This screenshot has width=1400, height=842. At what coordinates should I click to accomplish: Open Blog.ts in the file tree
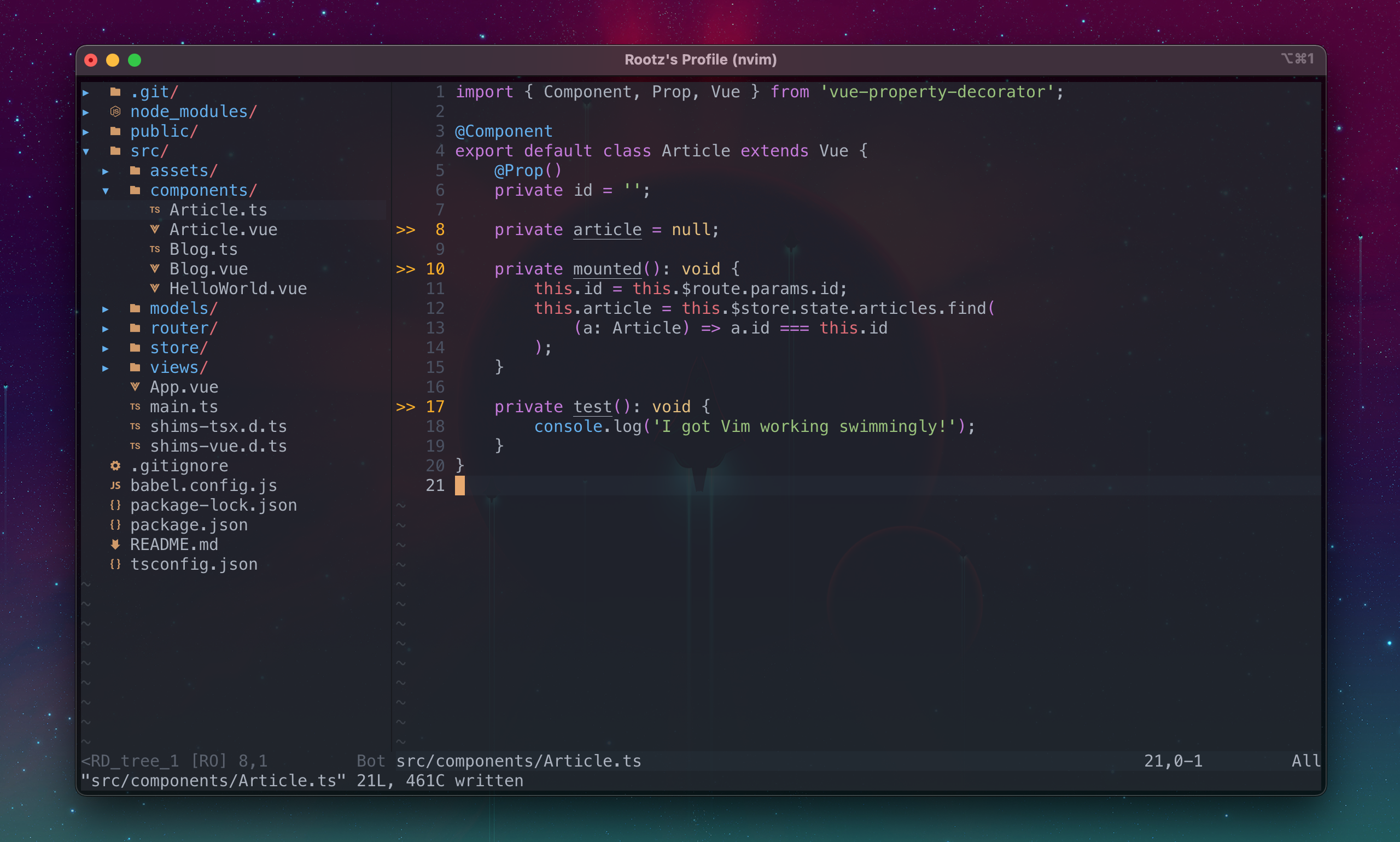203,249
